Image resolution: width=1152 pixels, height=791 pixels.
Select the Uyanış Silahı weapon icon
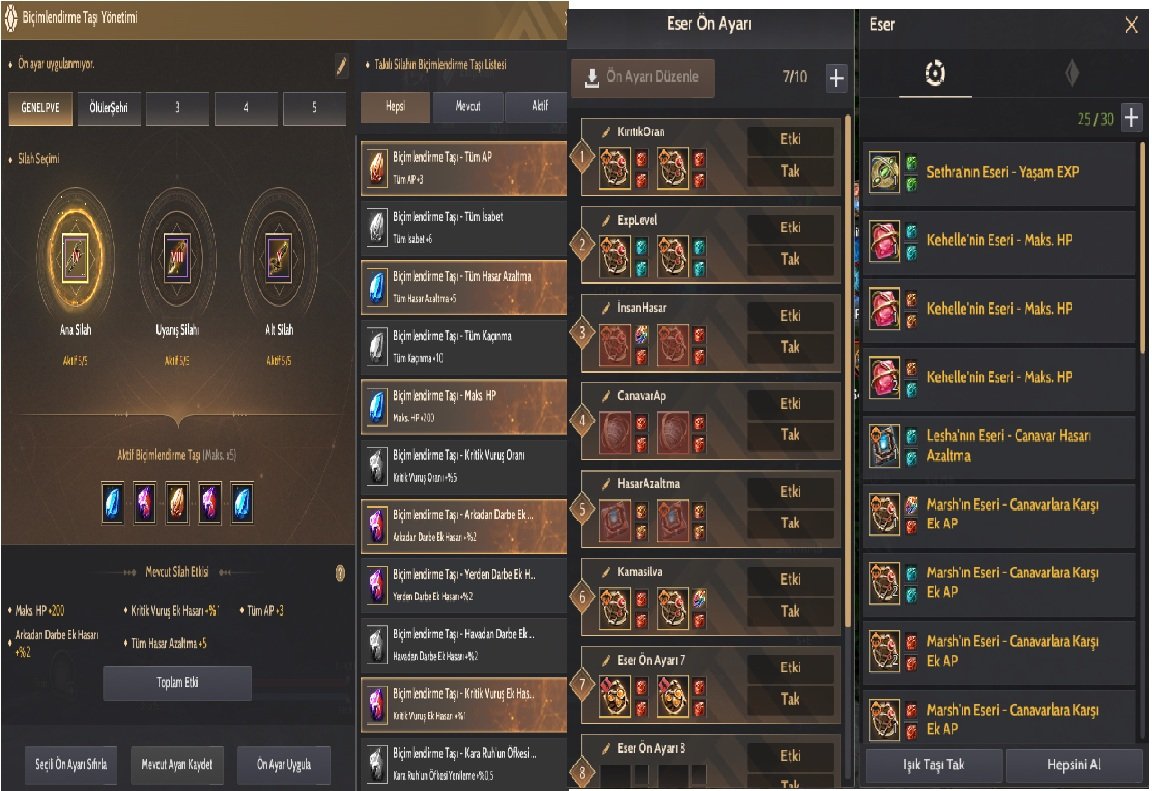(x=177, y=257)
